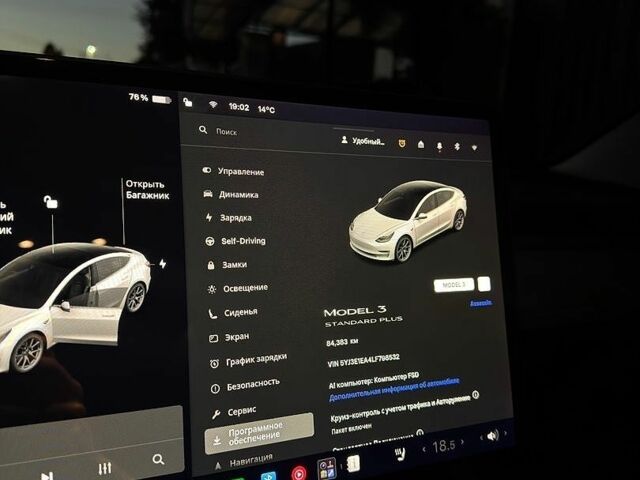This screenshot has height=480, width=640.
Task: Open the График зарядки menu
Action: (x=249, y=361)
